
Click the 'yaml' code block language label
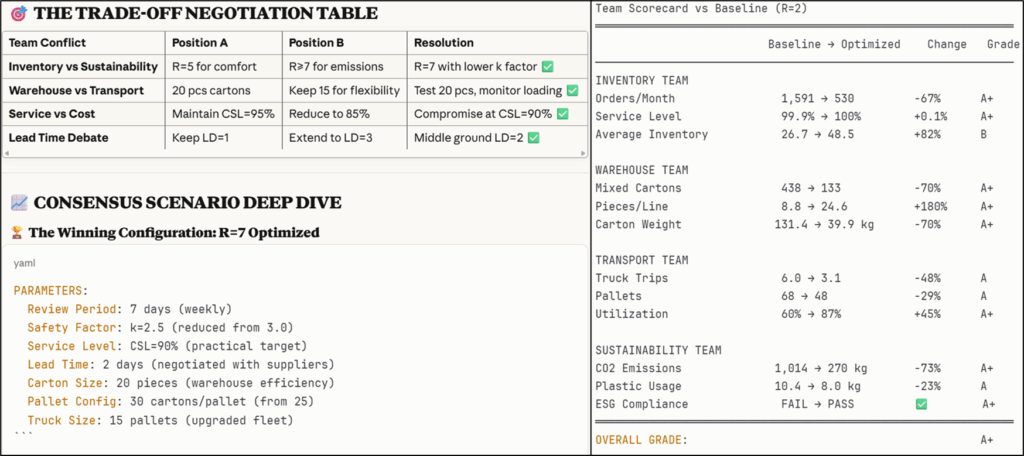tap(24, 263)
